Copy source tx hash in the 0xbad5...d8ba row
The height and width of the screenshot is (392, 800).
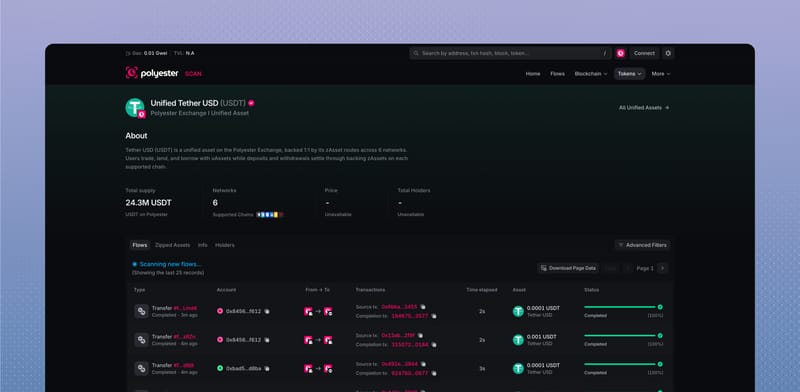pos(423,364)
